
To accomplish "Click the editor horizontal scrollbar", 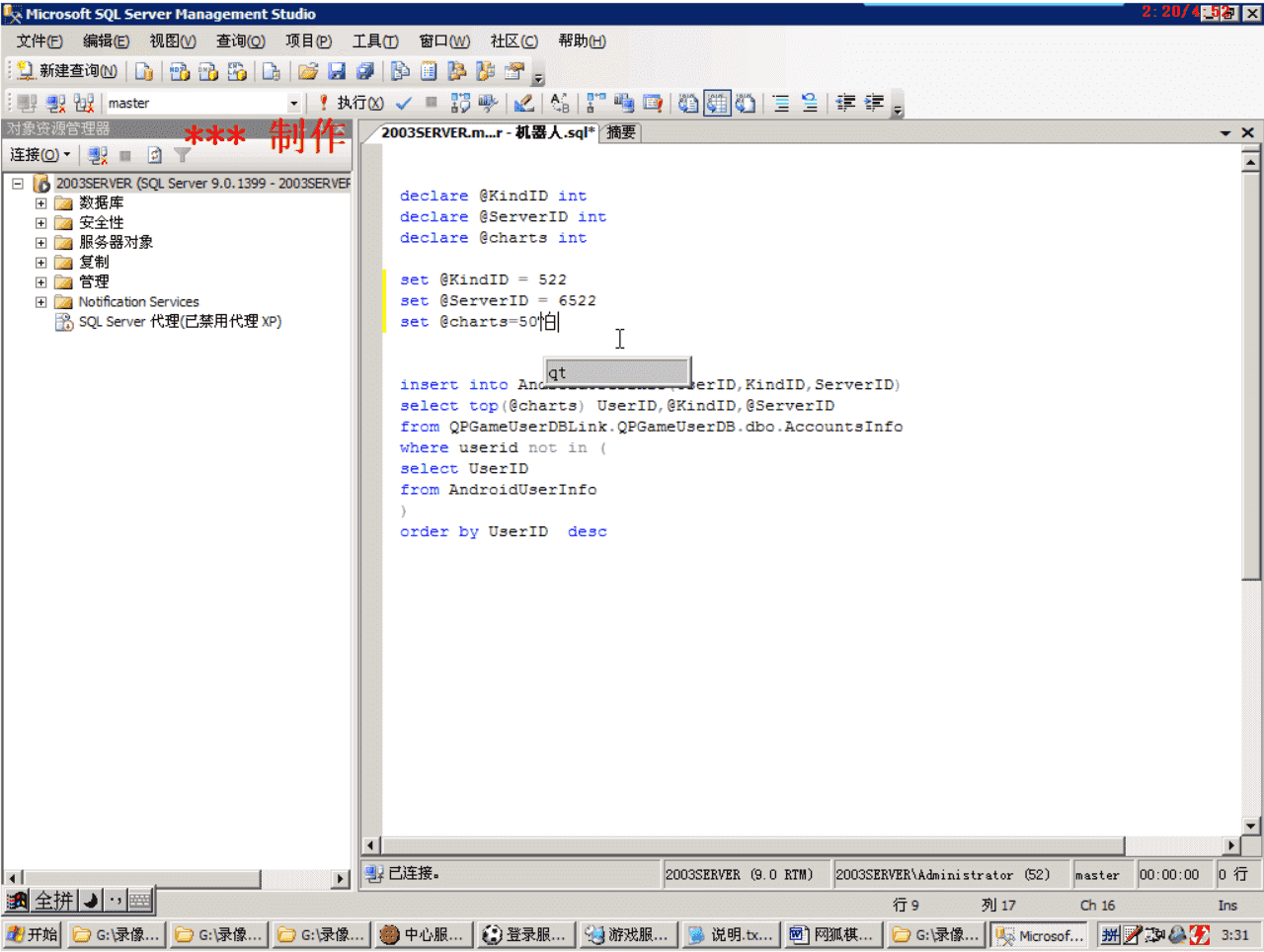I will pyautogui.click(x=752, y=845).
